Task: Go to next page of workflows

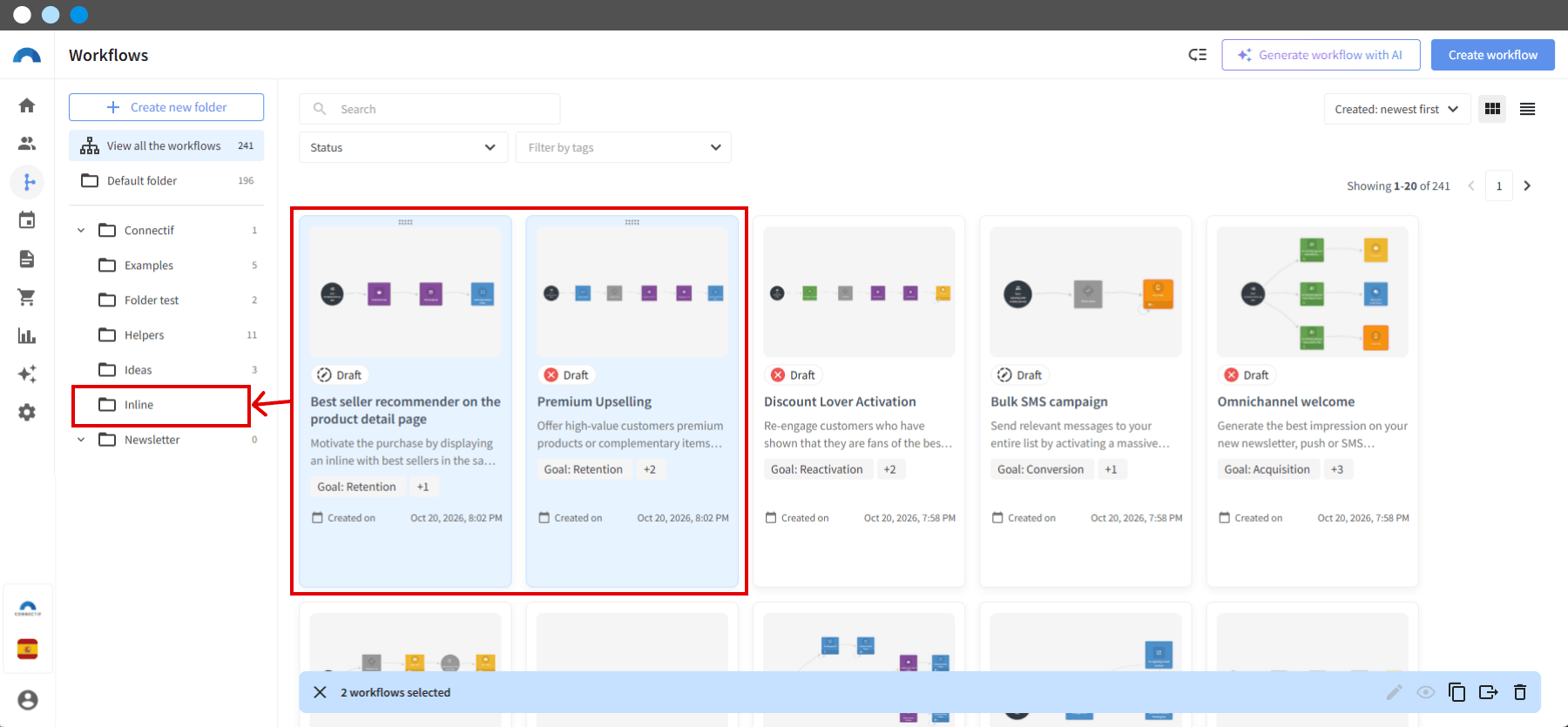Action: [1527, 185]
